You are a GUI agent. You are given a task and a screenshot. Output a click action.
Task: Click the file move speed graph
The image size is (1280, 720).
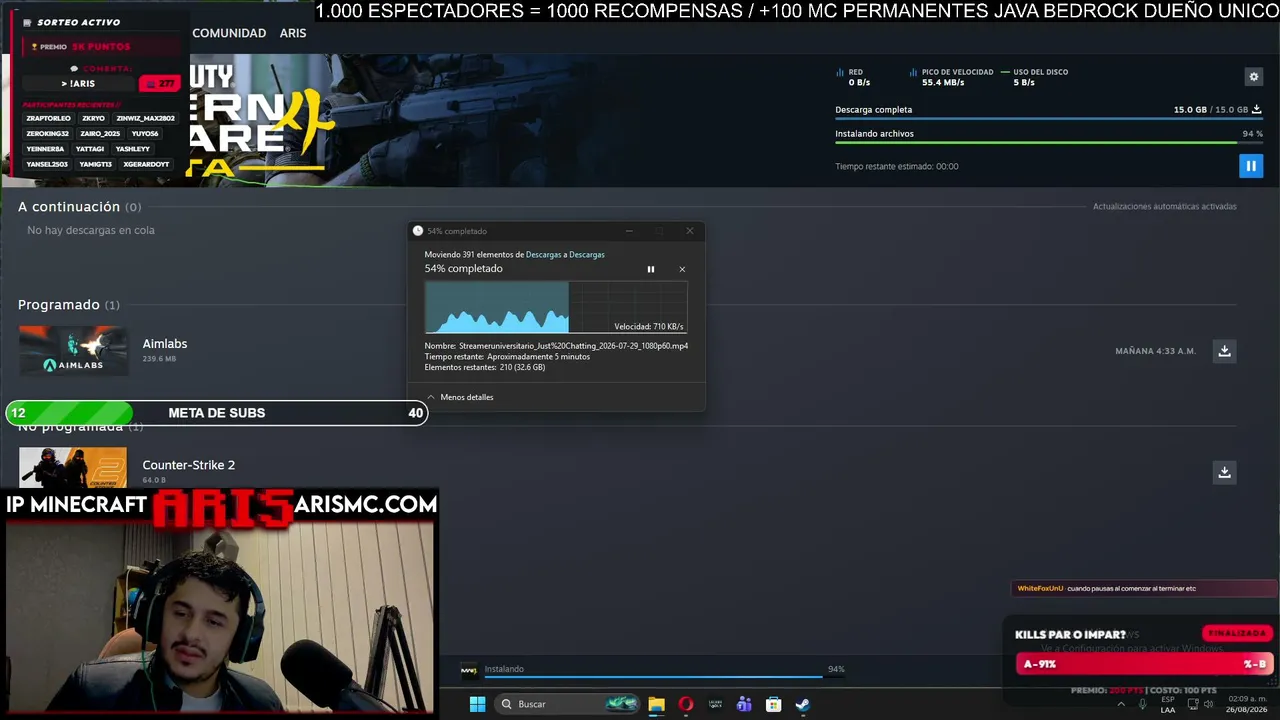(556, 307)
